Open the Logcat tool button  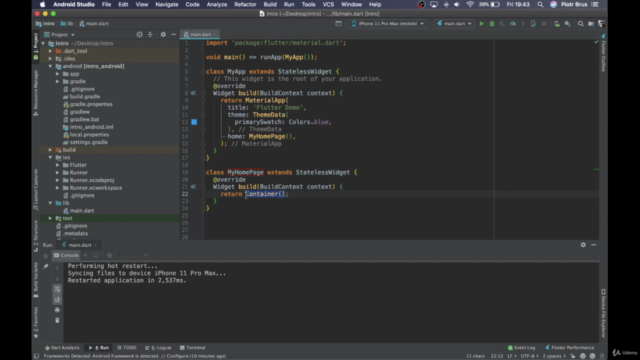pyautogui.click(x=158, y=348)
